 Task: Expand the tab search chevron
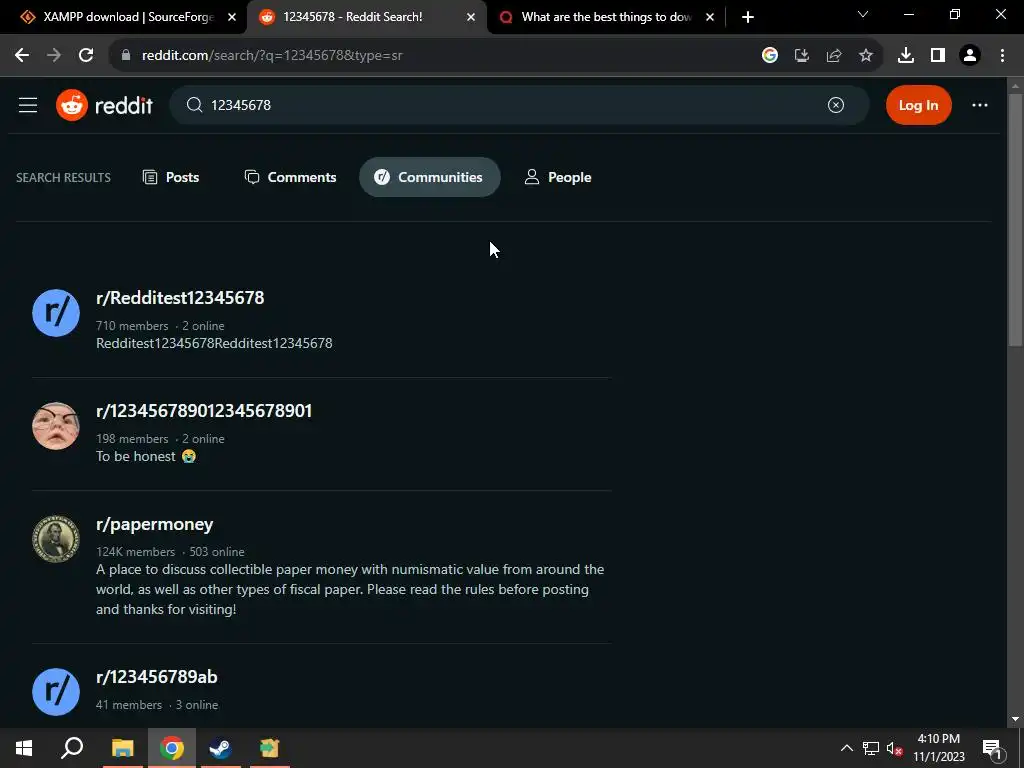tap(863, 14)
